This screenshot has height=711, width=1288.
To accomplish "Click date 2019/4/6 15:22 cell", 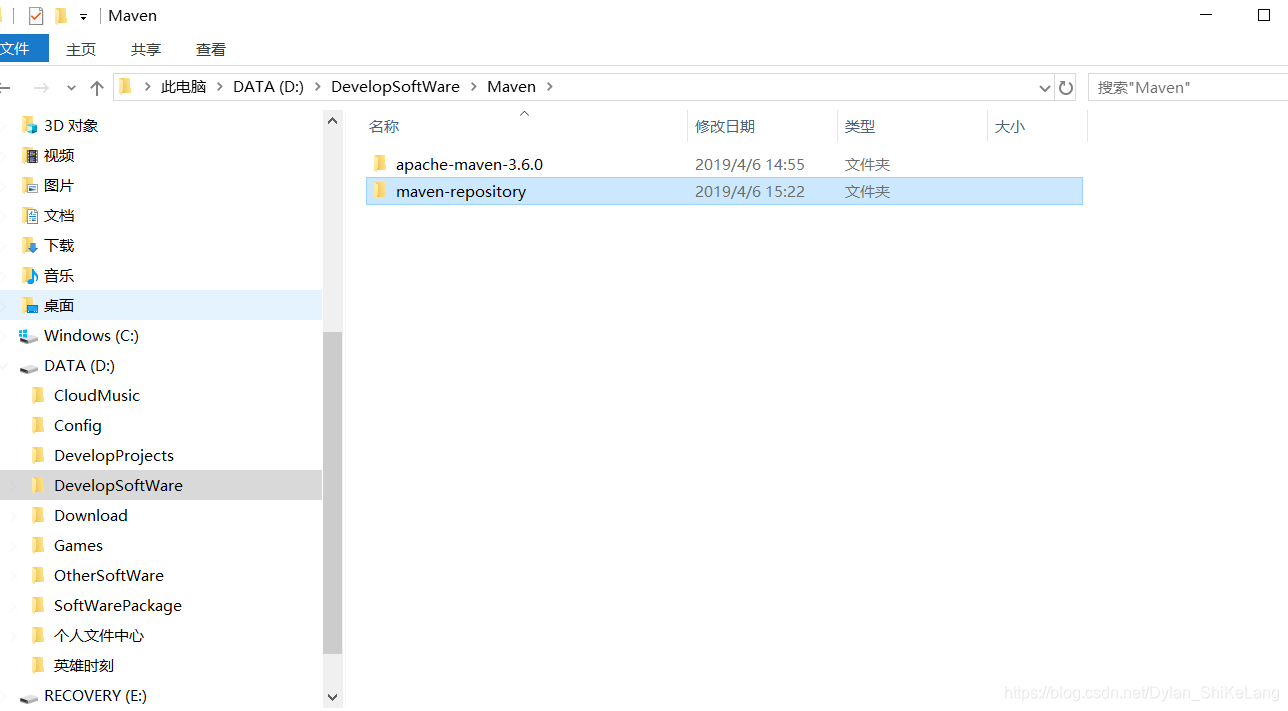I will [750, 191].
